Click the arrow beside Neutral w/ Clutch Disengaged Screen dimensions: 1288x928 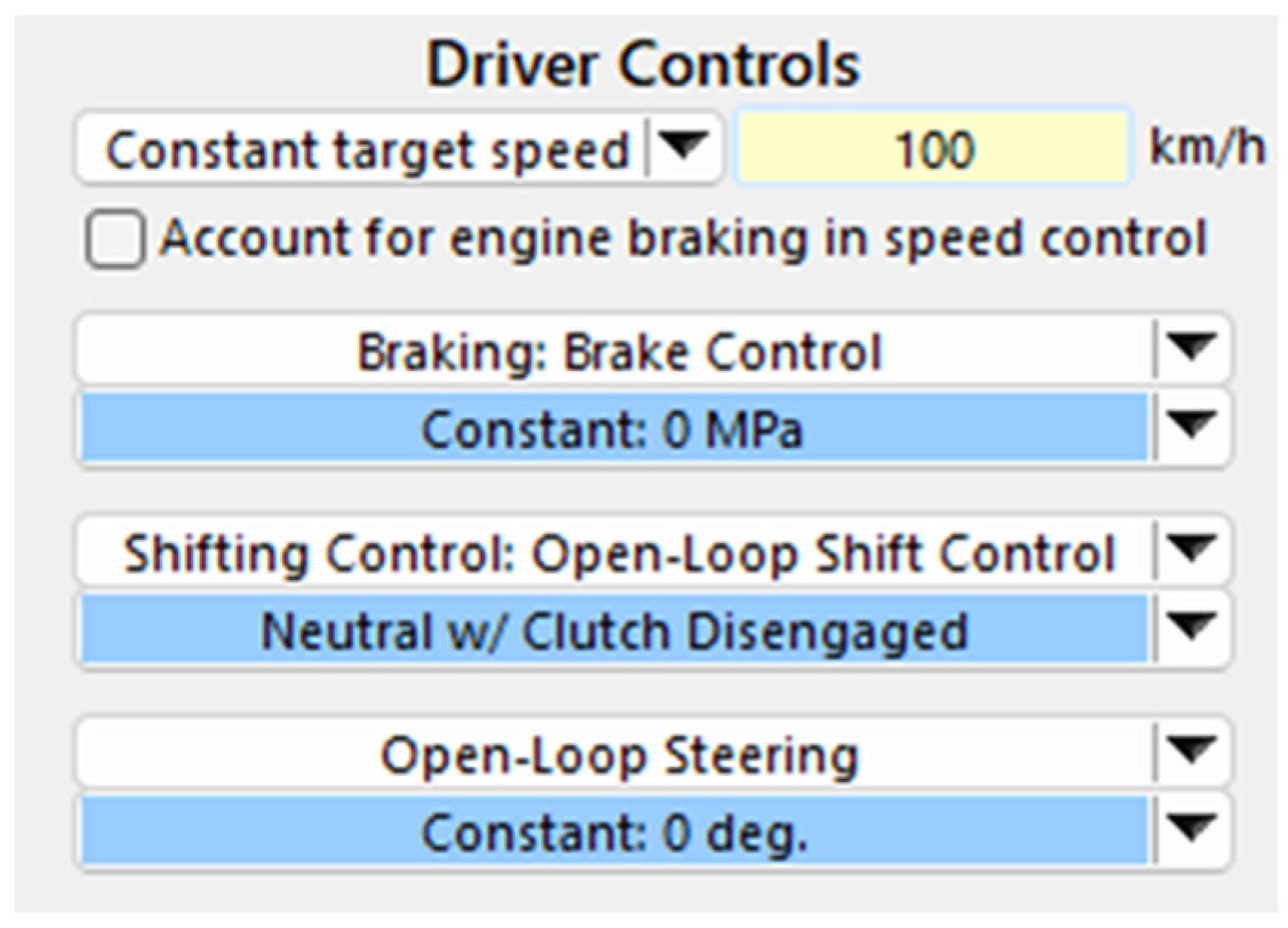1191,628
